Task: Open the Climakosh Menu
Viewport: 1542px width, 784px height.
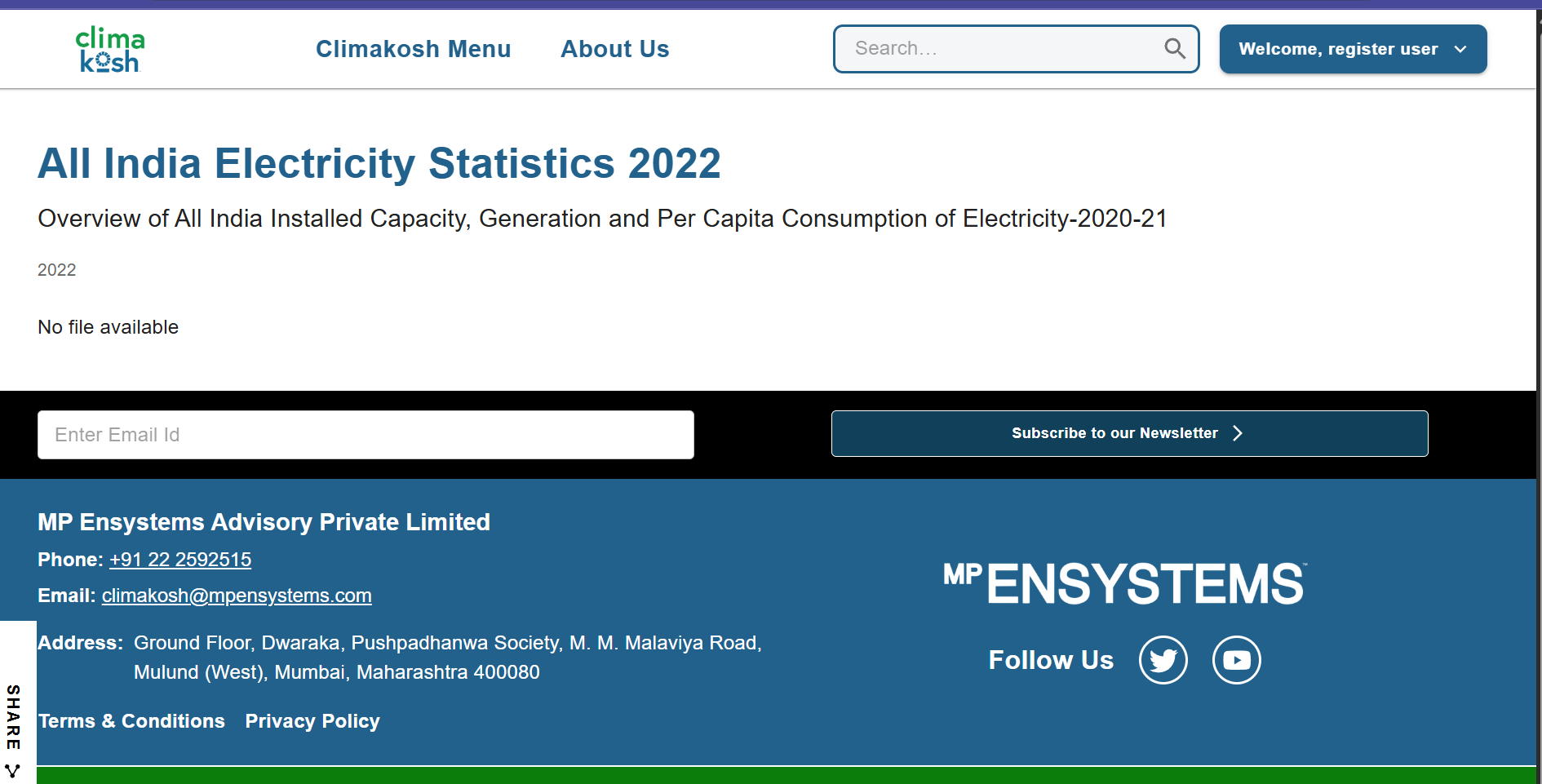Action: tap(413, 49)
